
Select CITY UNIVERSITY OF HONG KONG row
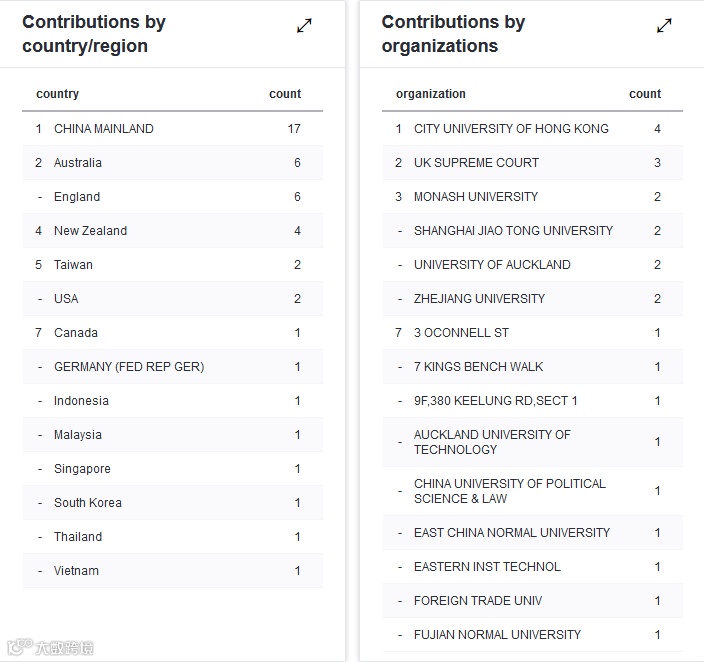tap(511, 129)
